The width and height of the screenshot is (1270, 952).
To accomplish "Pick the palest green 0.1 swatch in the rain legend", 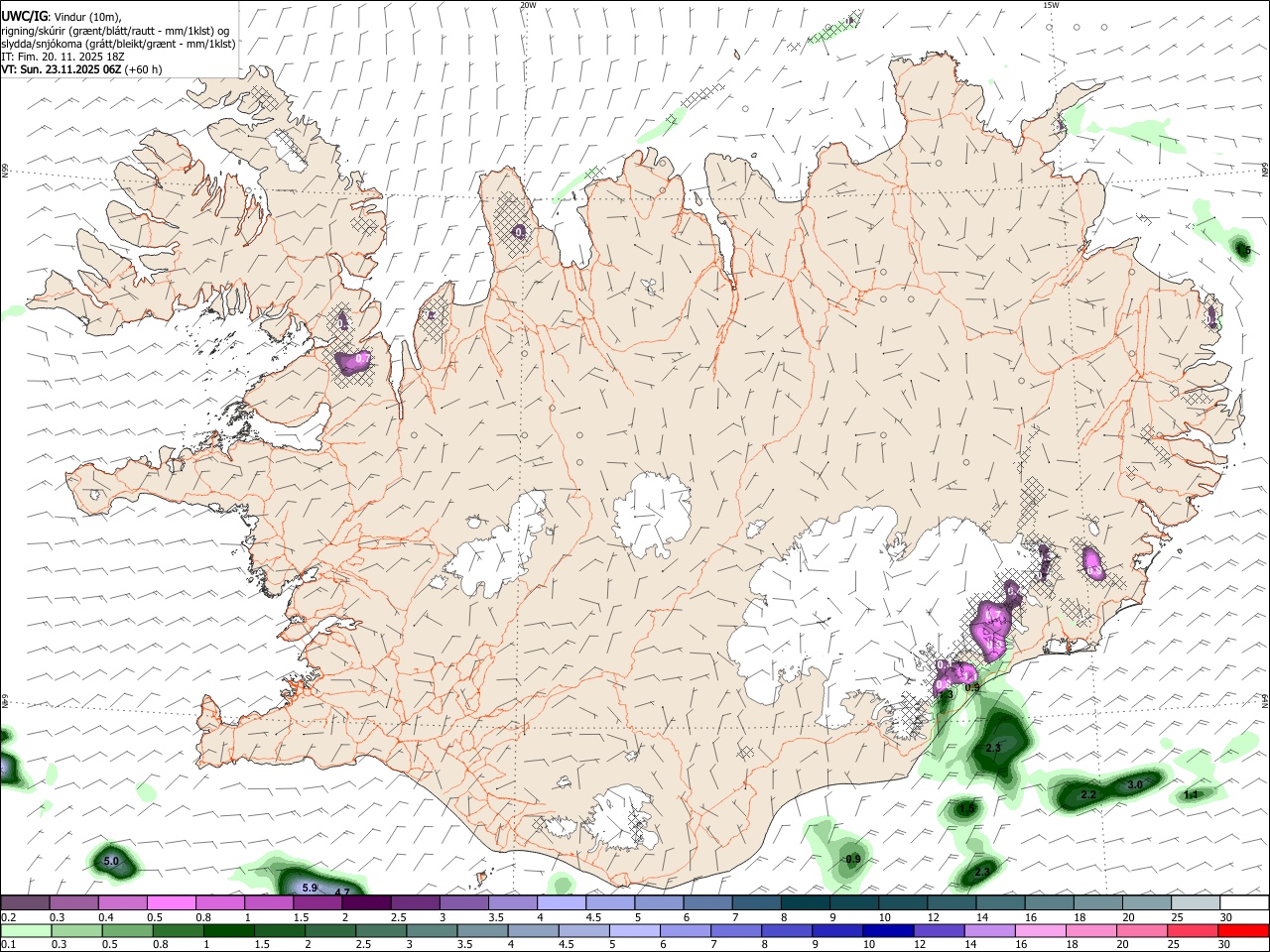I will 25,930.
